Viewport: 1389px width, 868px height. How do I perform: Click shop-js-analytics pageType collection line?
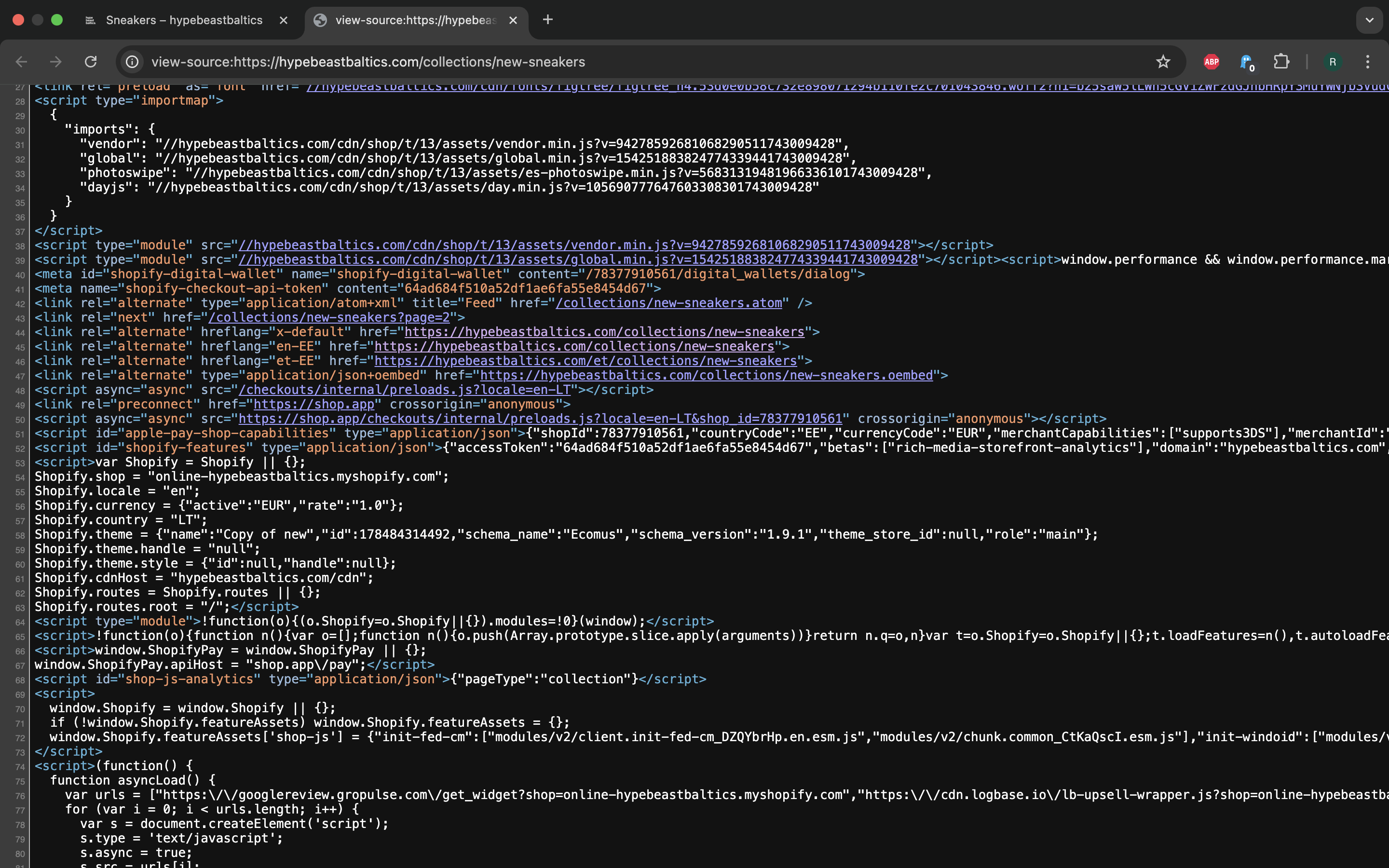click(370, 679)
